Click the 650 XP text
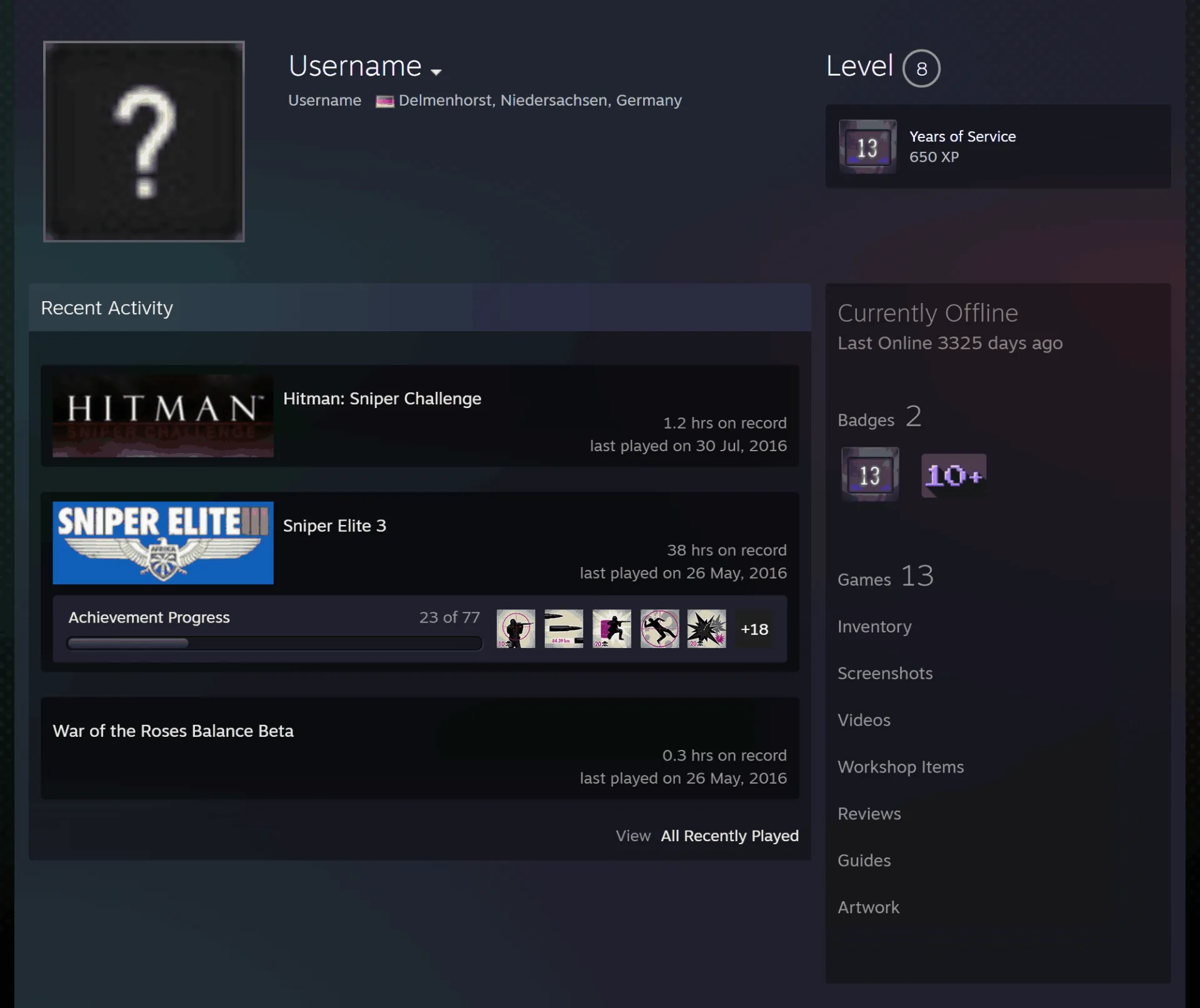 click(934, 157)
